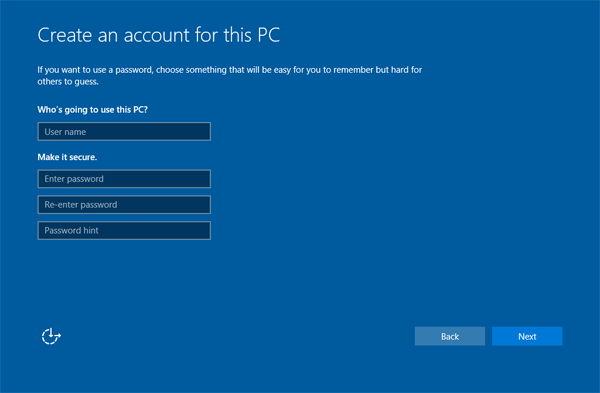Open the Ease of Access icon
The width and height of the screenshot is (600, 393).
click(51, 336)
